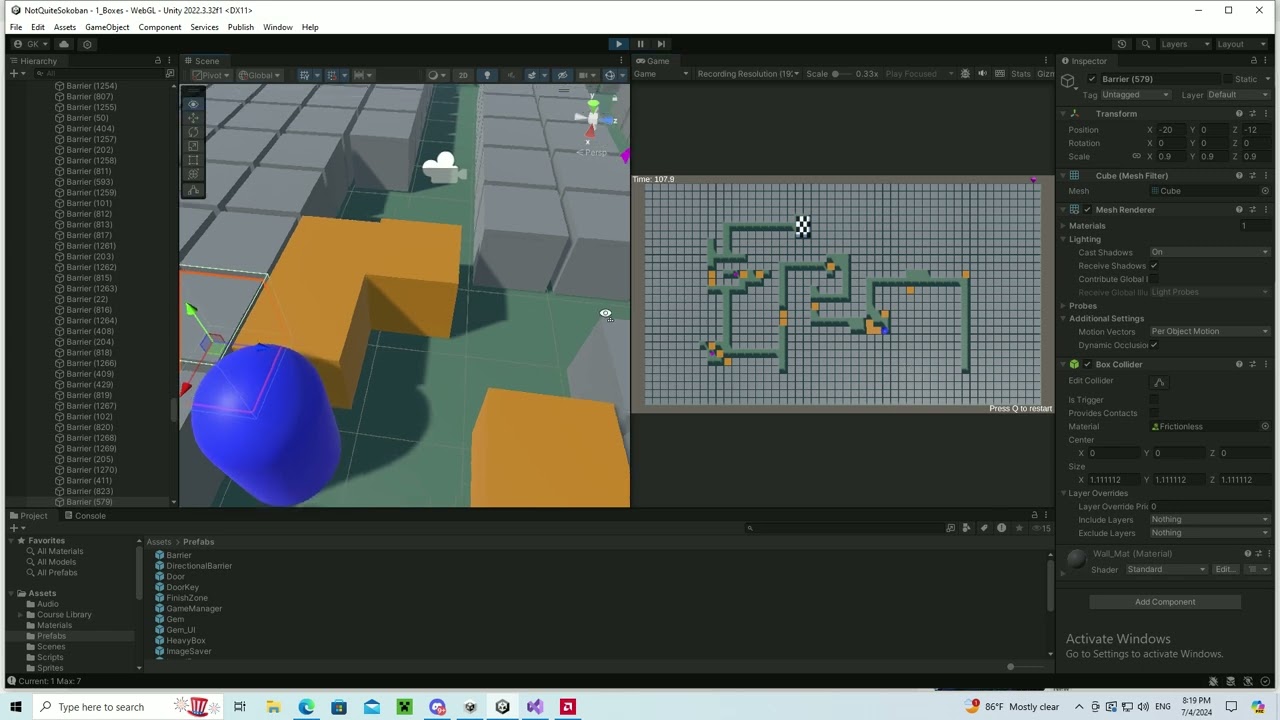
Task: Adjust the asset preview size slider in Project panel
Action: click(1010, 666)
